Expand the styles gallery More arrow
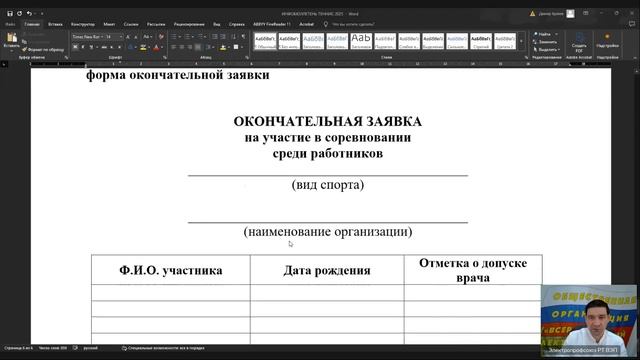This screenshot has width=640, height=360. (521, 41)
